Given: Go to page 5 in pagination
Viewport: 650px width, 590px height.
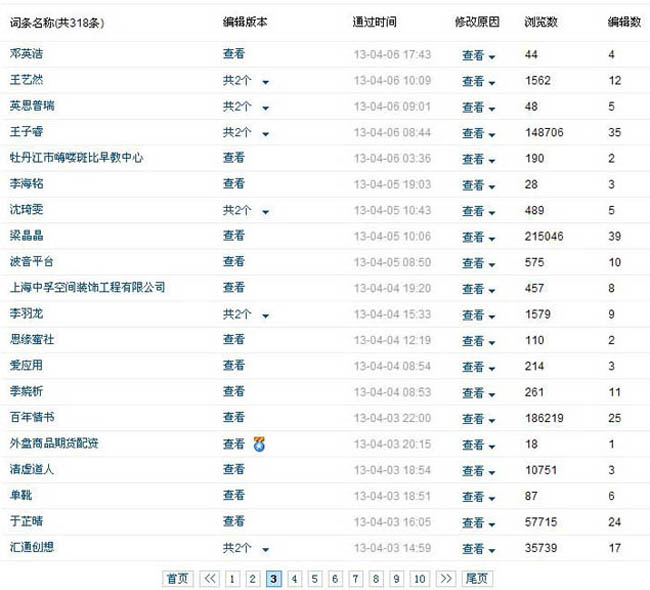Looking at the screenshot, I should click(314, 578).
